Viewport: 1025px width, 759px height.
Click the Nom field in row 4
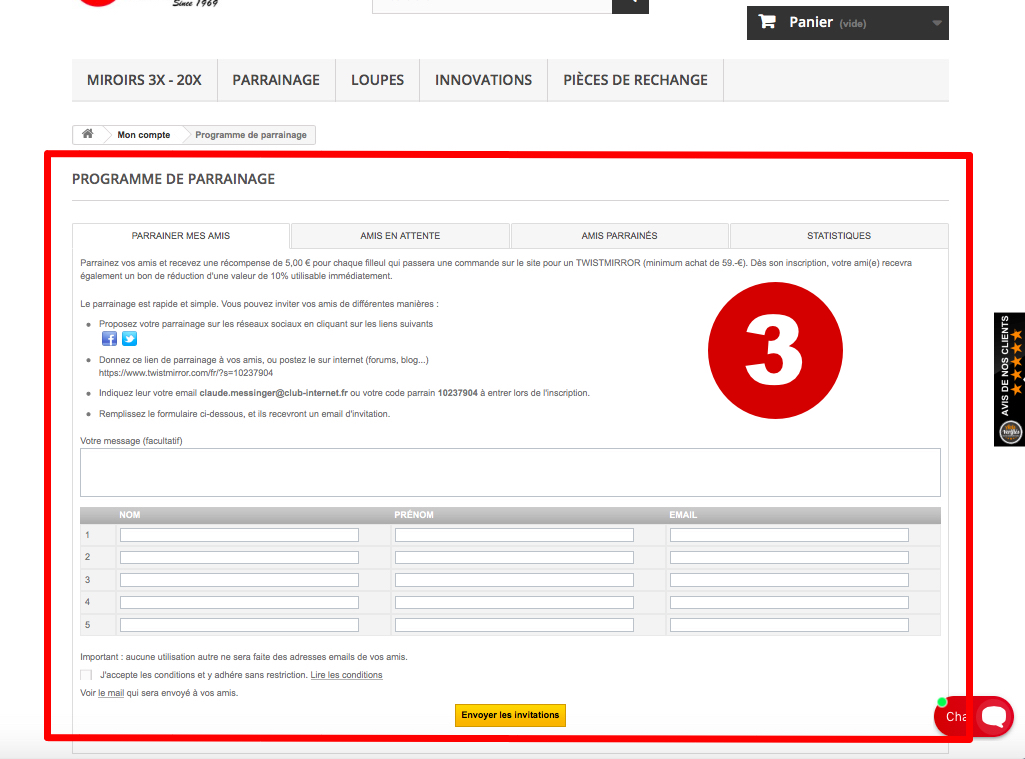[x=239, y=602]
